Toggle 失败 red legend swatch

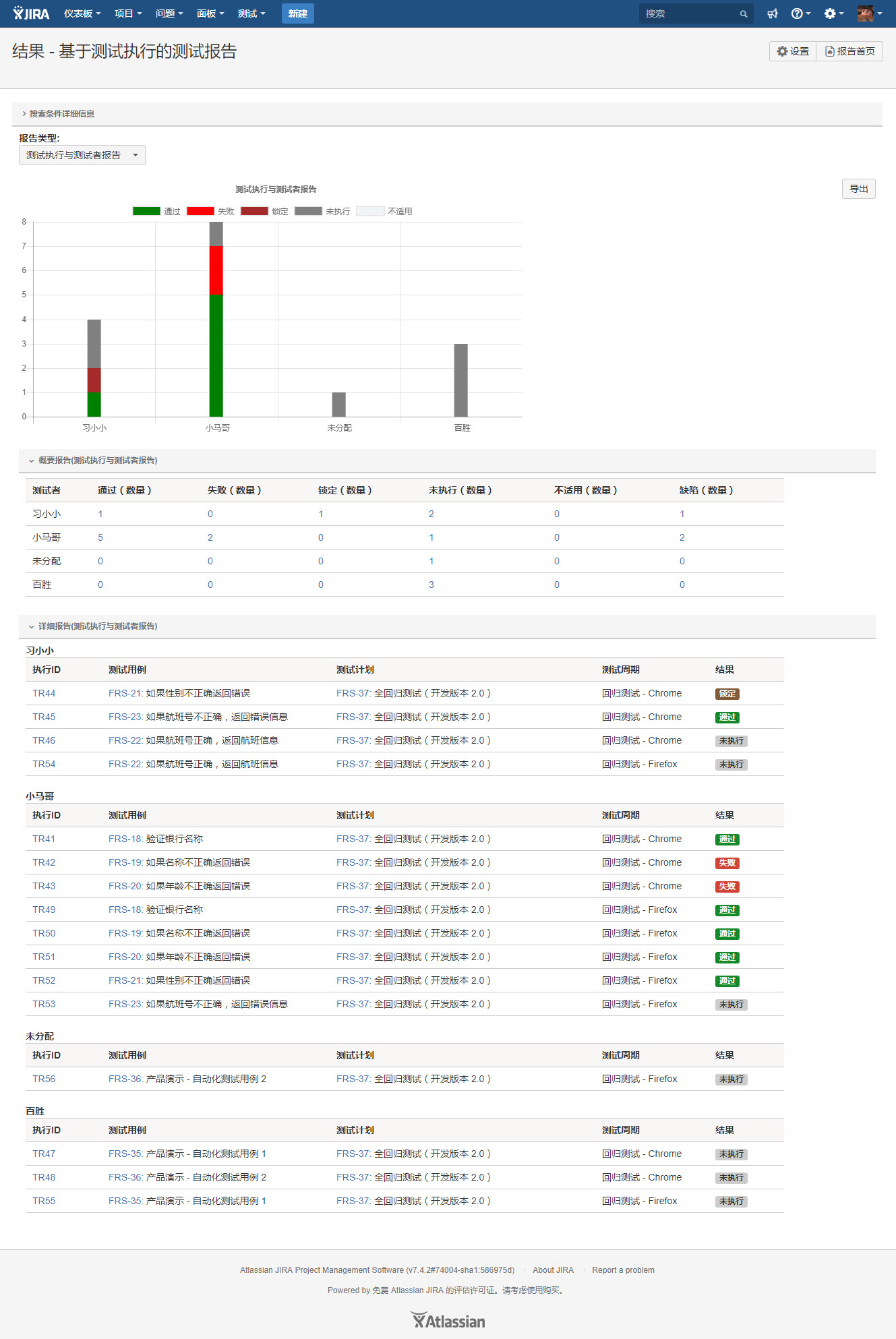pyautogui.click(x=200, y=211)
